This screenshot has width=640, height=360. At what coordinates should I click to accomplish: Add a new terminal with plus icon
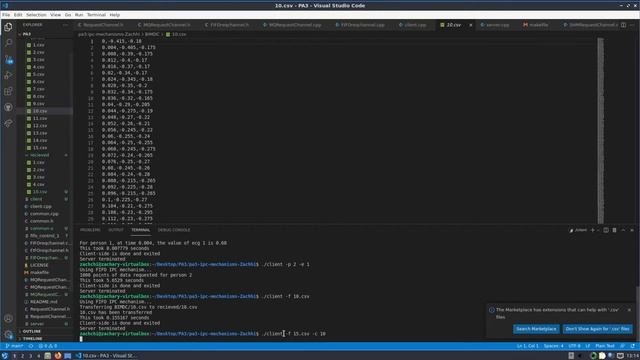point(592,230)
